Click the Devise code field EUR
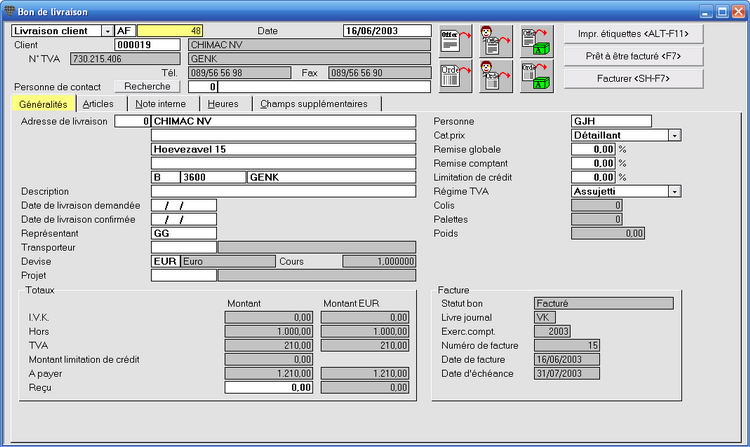The height and width of the screenshot is (447, 750). point(165,262)
